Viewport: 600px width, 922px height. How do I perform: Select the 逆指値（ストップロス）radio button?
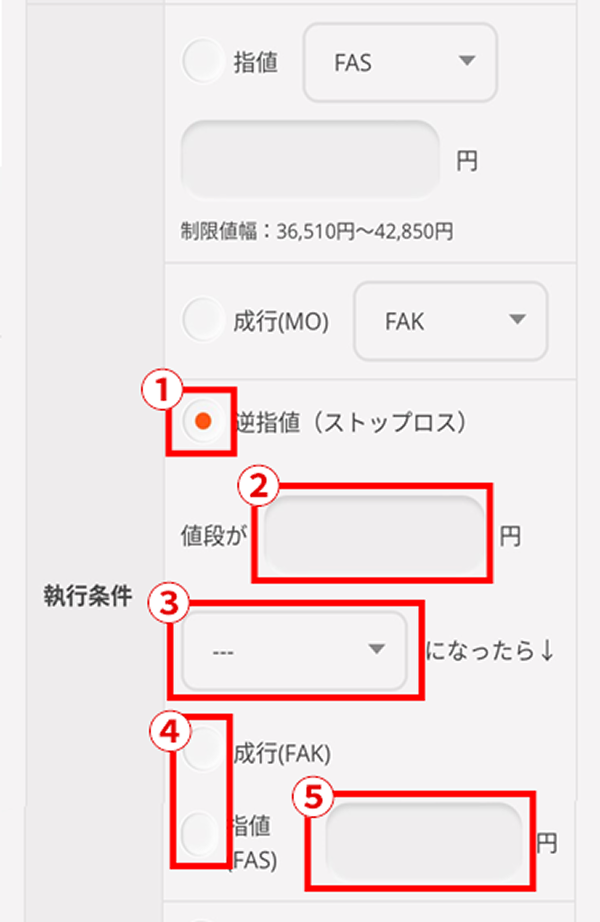point(204,422)
